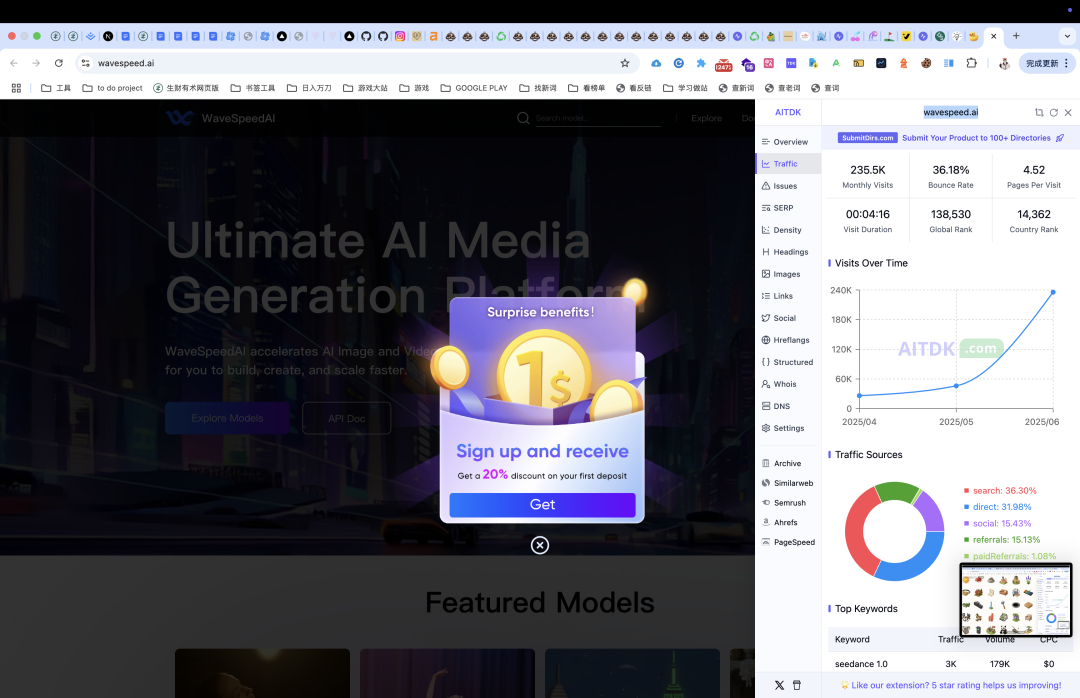Open the Similarweb link
This screenshot has width=1080, height=698.
coord(788,484)
